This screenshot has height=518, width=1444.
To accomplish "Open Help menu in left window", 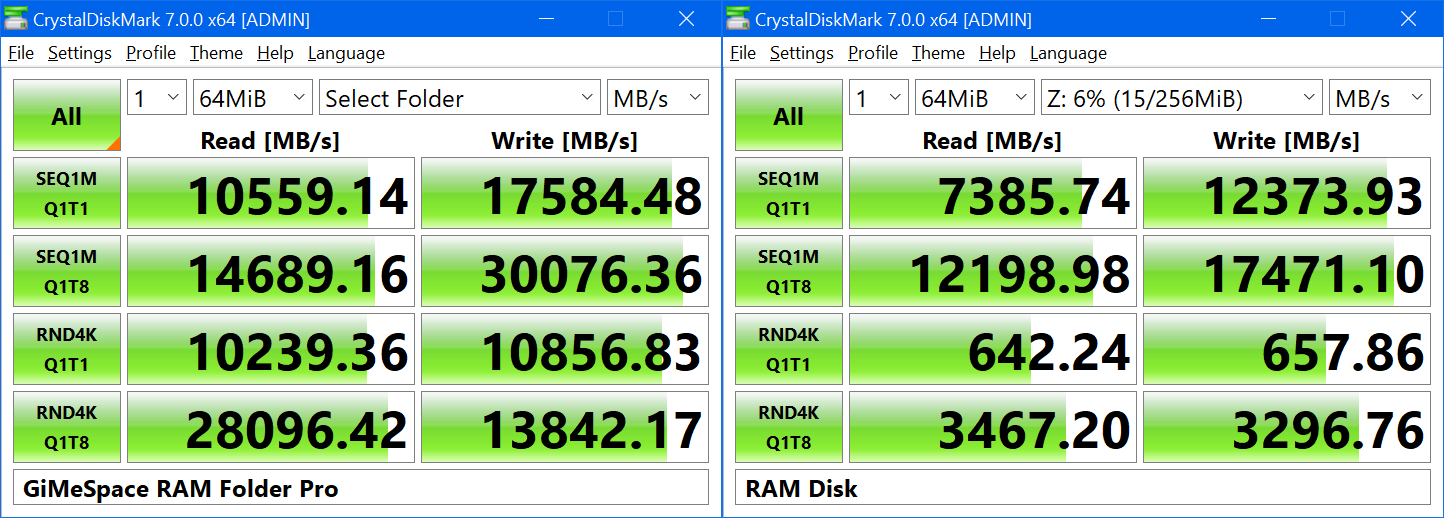I will (x=275, y=53).
